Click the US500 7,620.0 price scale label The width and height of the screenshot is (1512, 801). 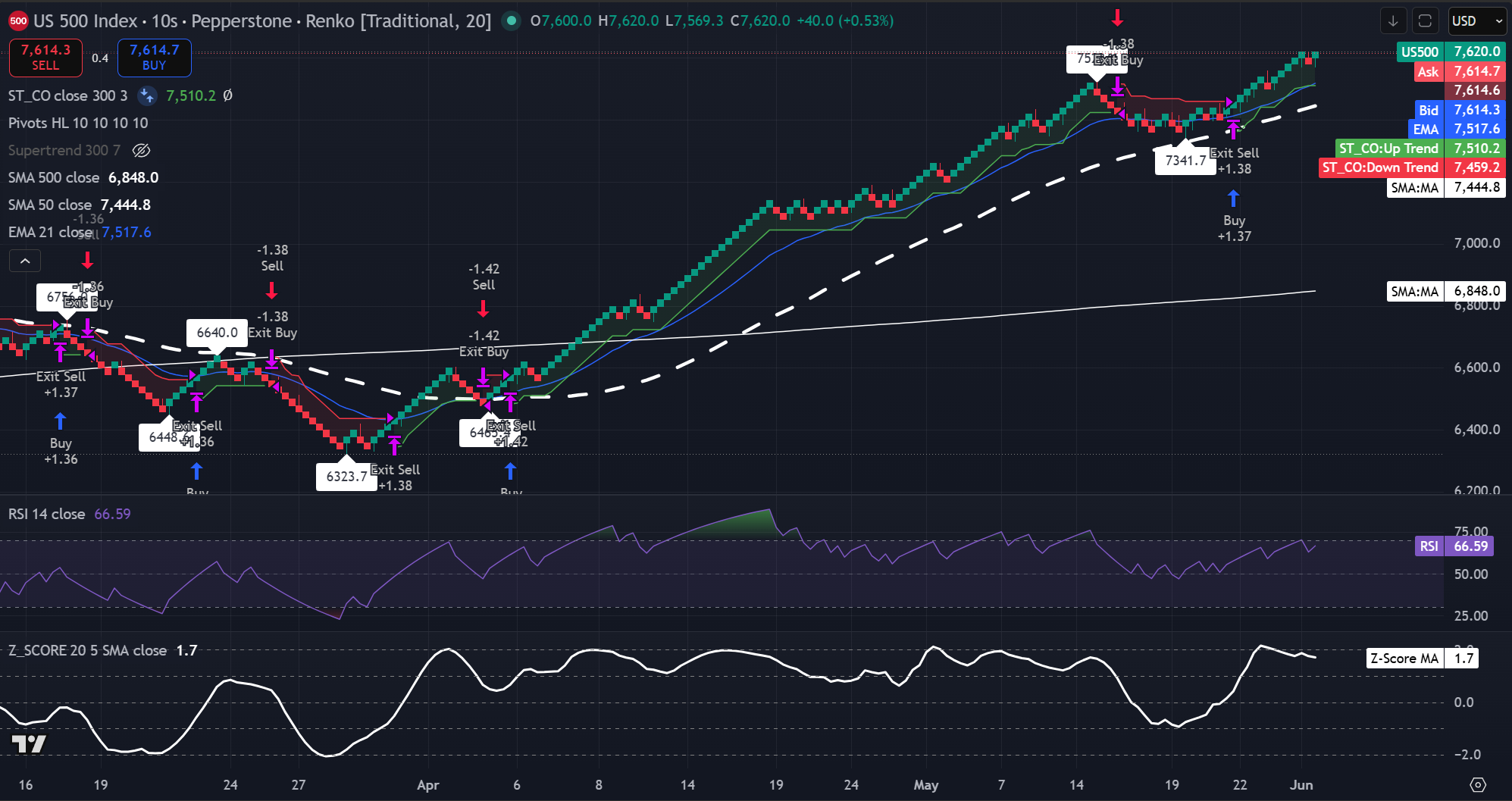pyautogui.click(x=1450, y=52)
